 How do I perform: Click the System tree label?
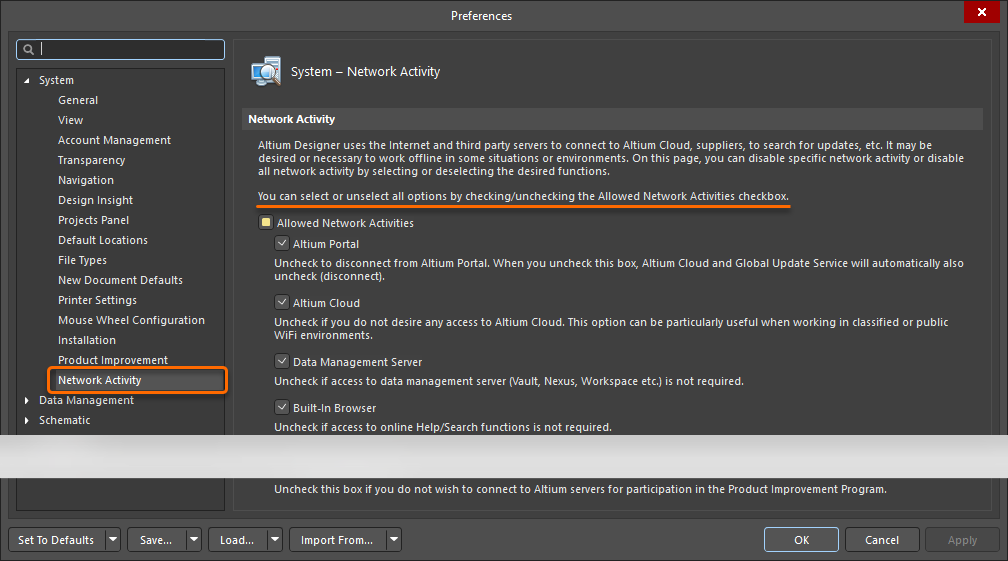(x=56, y=80)
